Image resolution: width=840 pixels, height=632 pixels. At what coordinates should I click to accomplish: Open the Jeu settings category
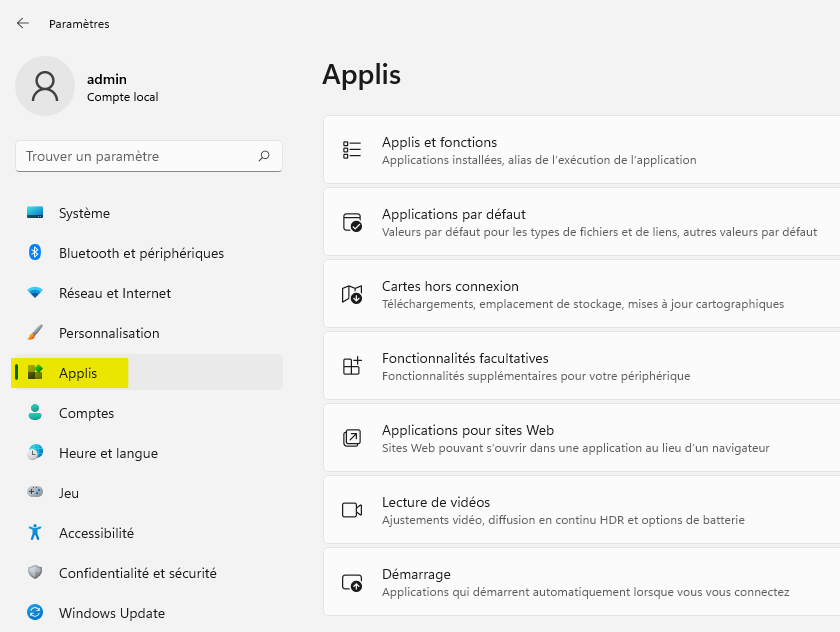(68, 493)
